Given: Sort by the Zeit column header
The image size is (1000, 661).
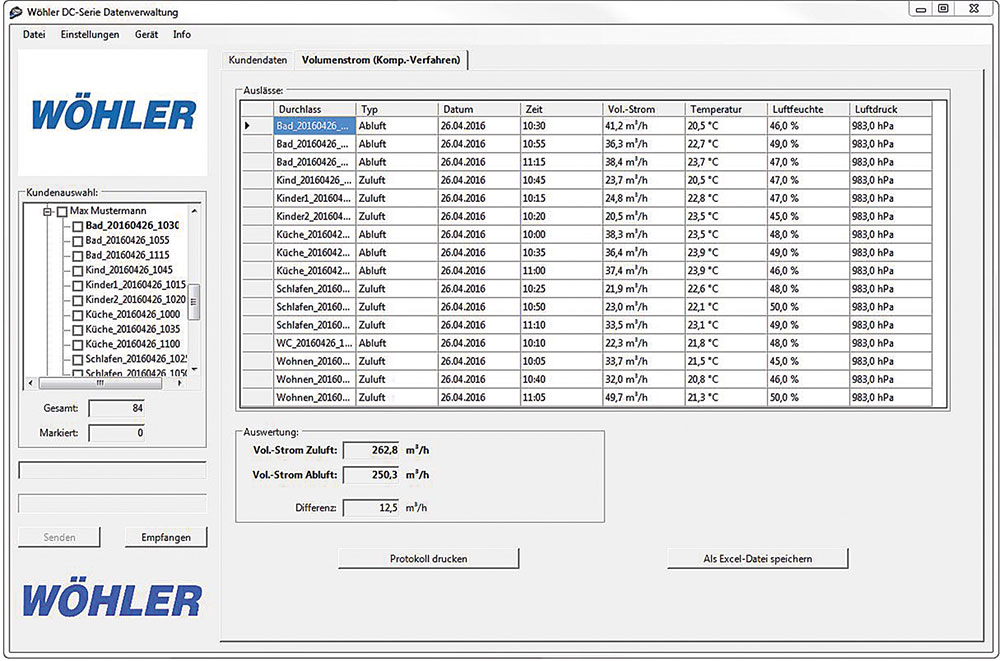Looking at the screenshot, I should (561, 109).
